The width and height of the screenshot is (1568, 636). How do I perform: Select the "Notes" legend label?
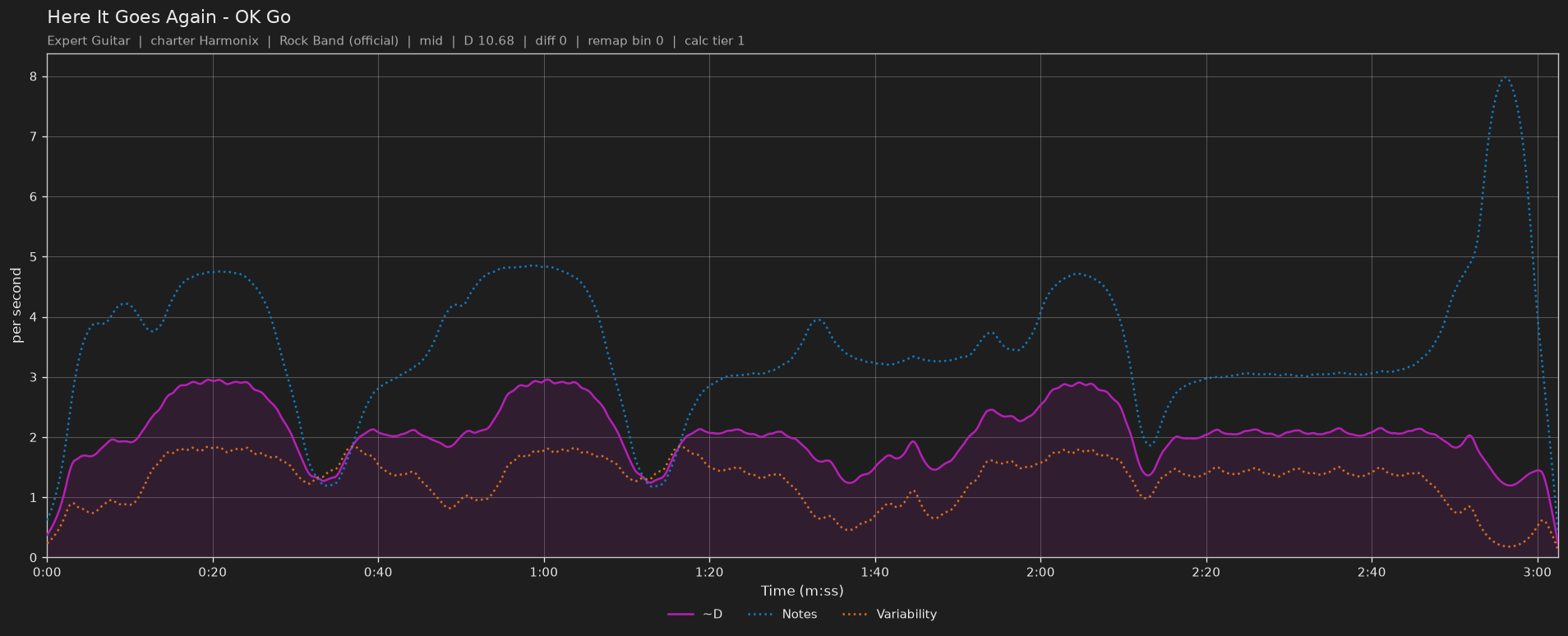click(800, 615)
